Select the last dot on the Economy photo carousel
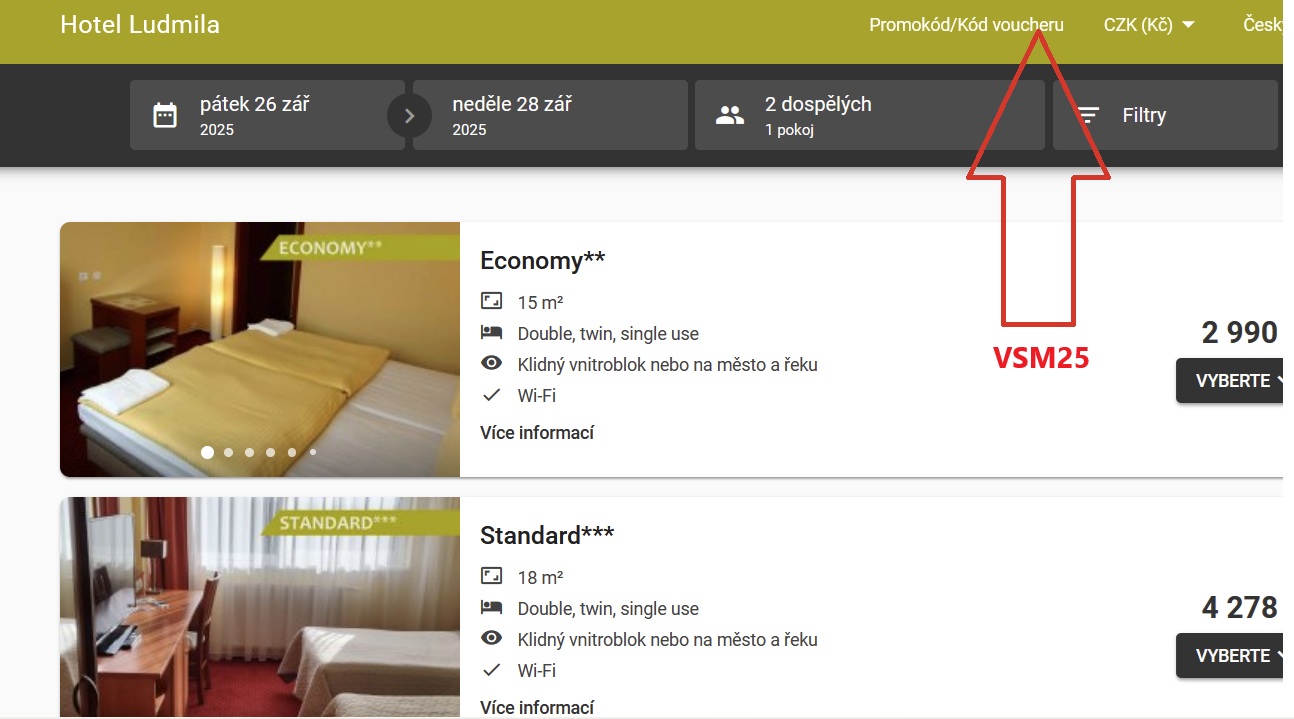 pos(313,452)
